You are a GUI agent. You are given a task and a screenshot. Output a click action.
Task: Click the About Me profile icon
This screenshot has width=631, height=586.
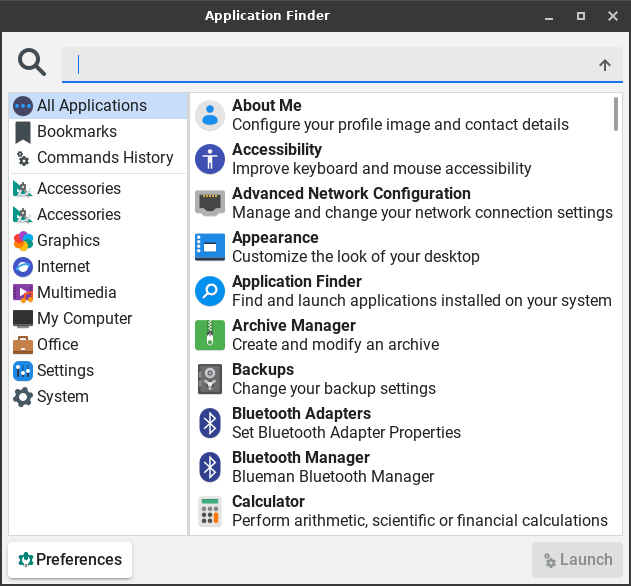click(x=210, y=115)
